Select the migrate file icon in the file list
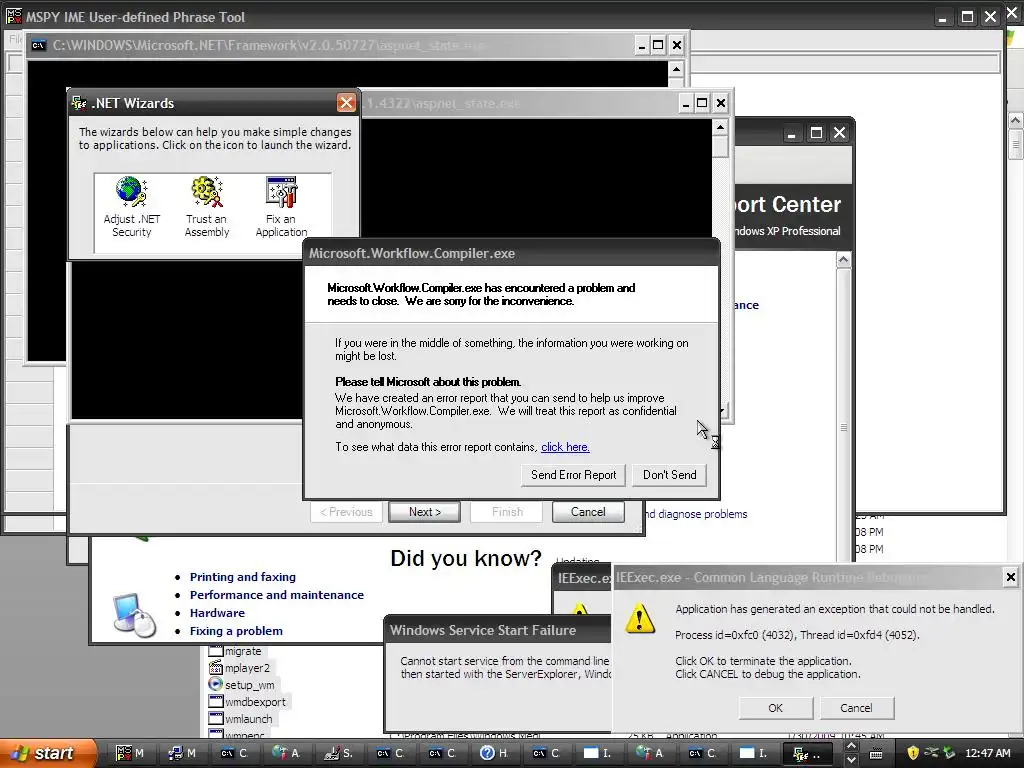This screenshot has width=1024, height=768. point(216,650)
